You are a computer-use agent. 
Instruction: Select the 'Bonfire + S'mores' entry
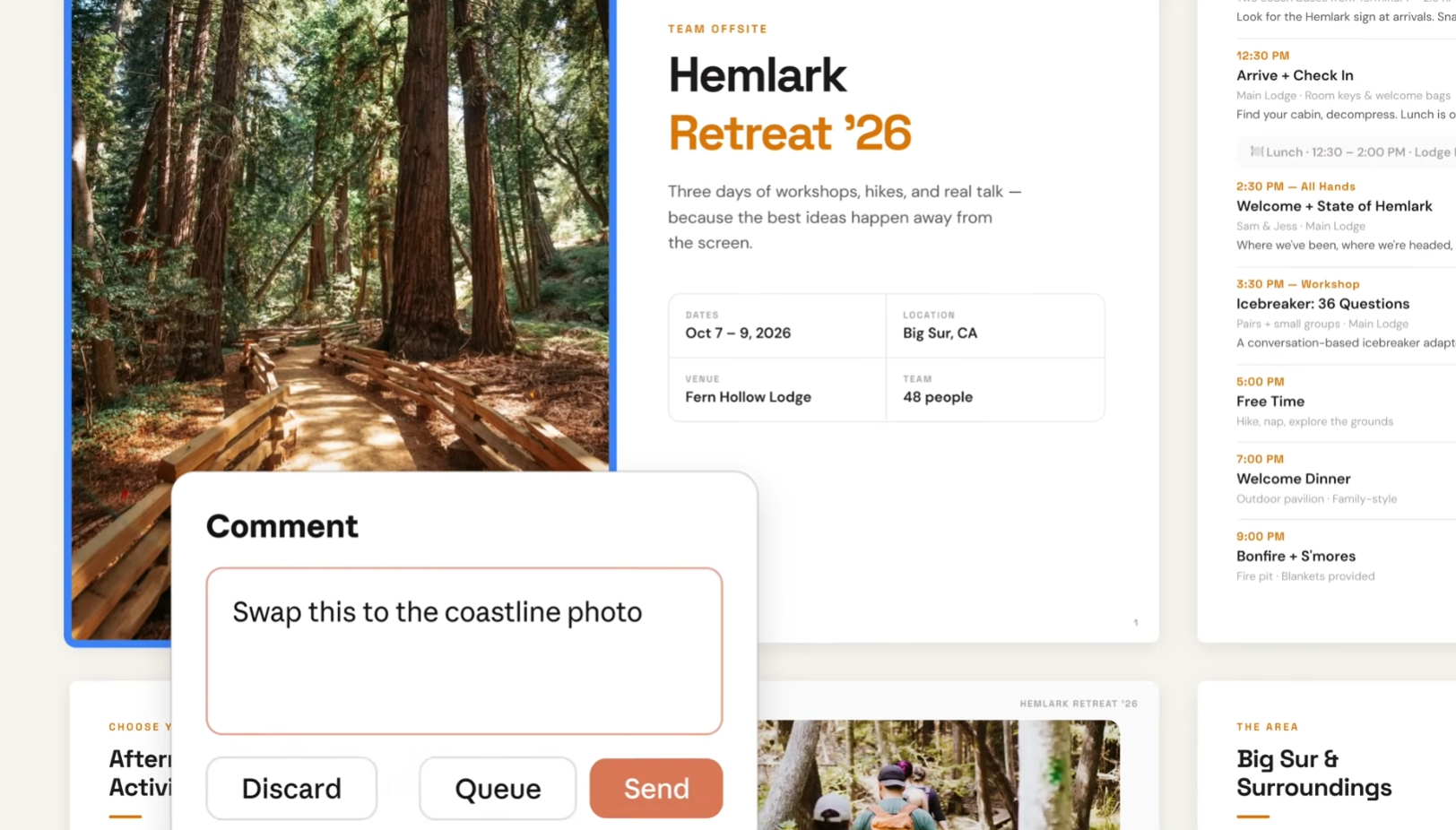pos(1296,556)
